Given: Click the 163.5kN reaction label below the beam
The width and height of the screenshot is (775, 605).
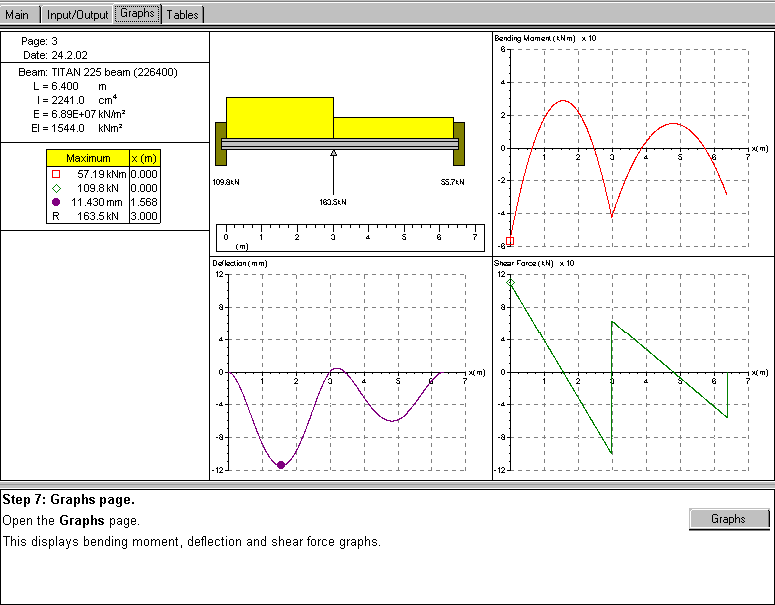Looking at the screenshot, I should tap(333, 202).
